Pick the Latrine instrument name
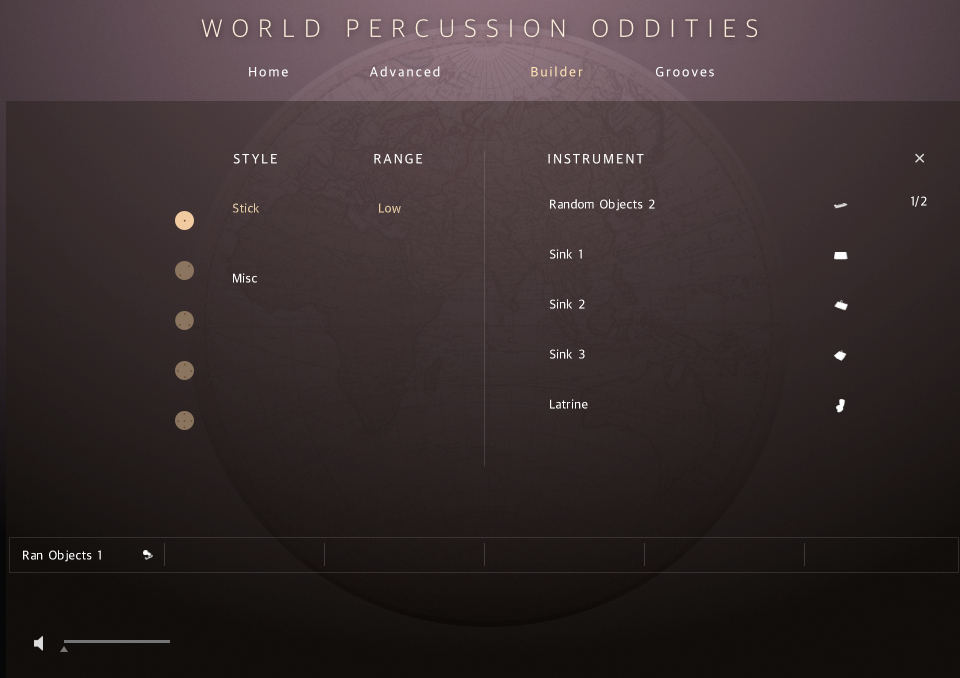960x678 pixels. (568, 404)
